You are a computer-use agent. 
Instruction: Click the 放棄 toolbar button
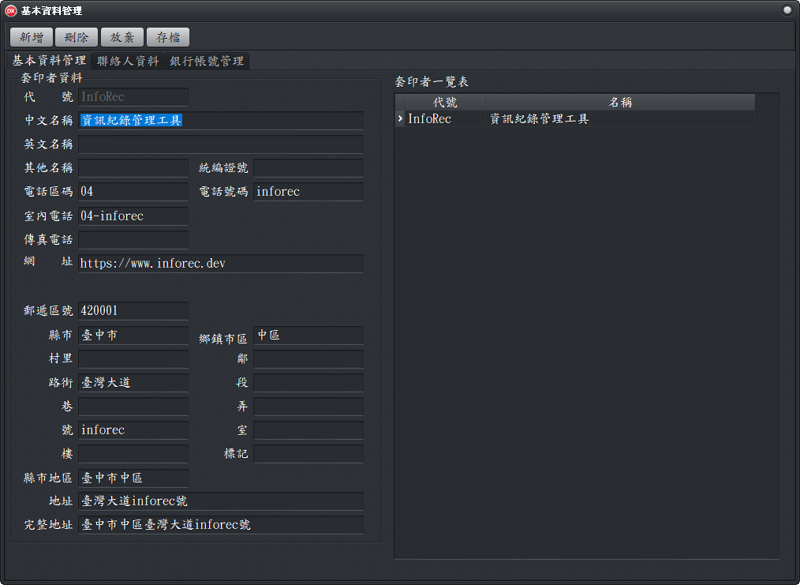coord(123,37)
